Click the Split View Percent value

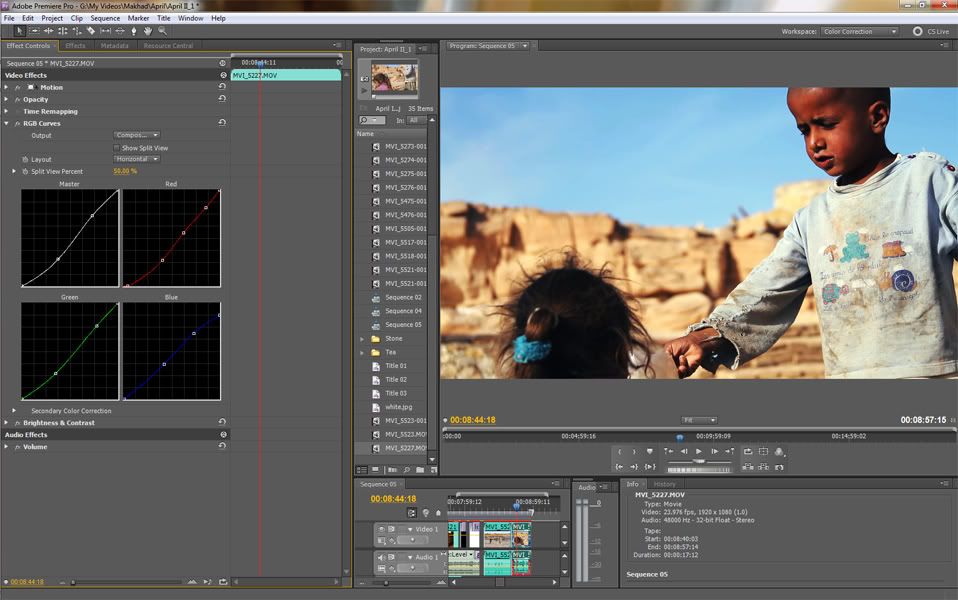point(125,171)
